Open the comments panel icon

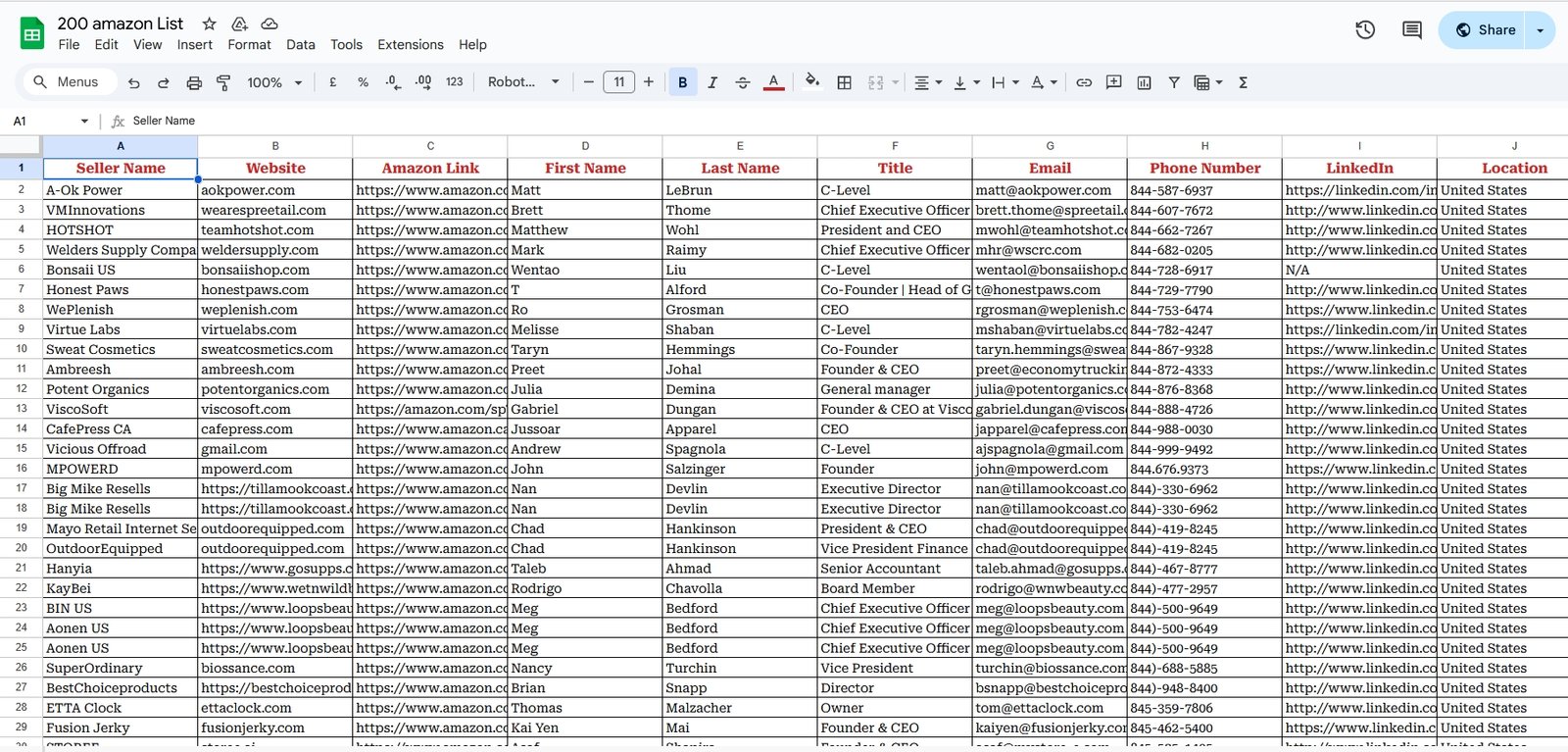[1412, 30]
